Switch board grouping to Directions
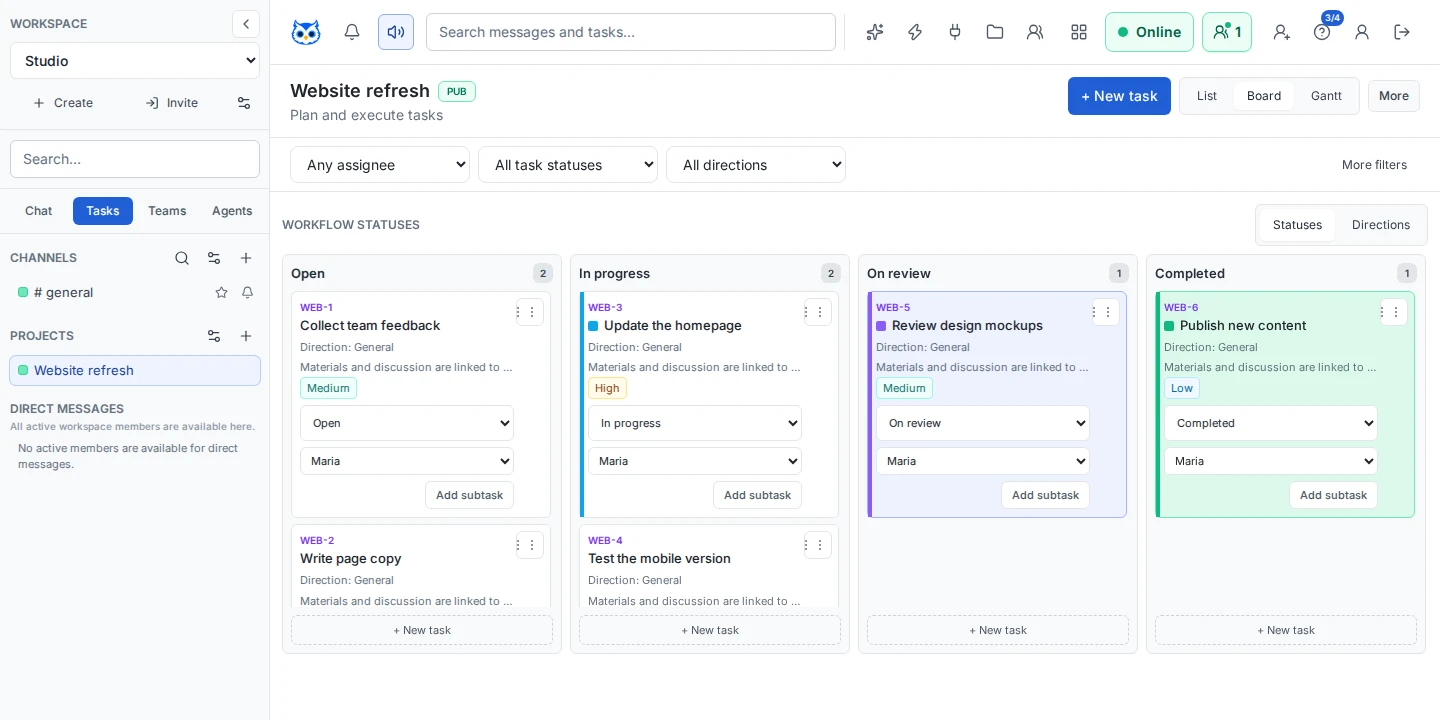 (x=1381, y=225)
